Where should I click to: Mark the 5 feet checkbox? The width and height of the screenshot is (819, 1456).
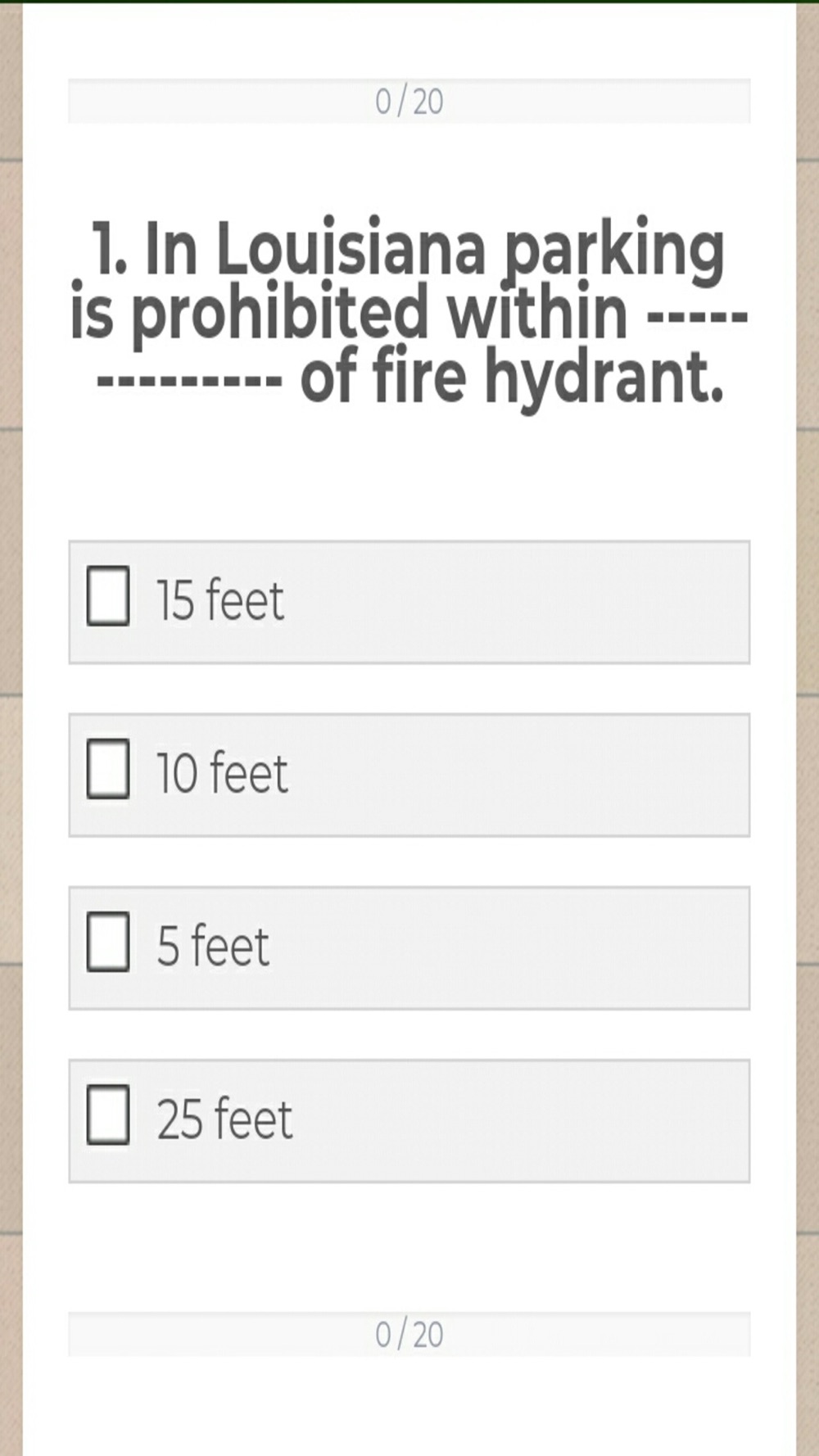click(108, 941)
